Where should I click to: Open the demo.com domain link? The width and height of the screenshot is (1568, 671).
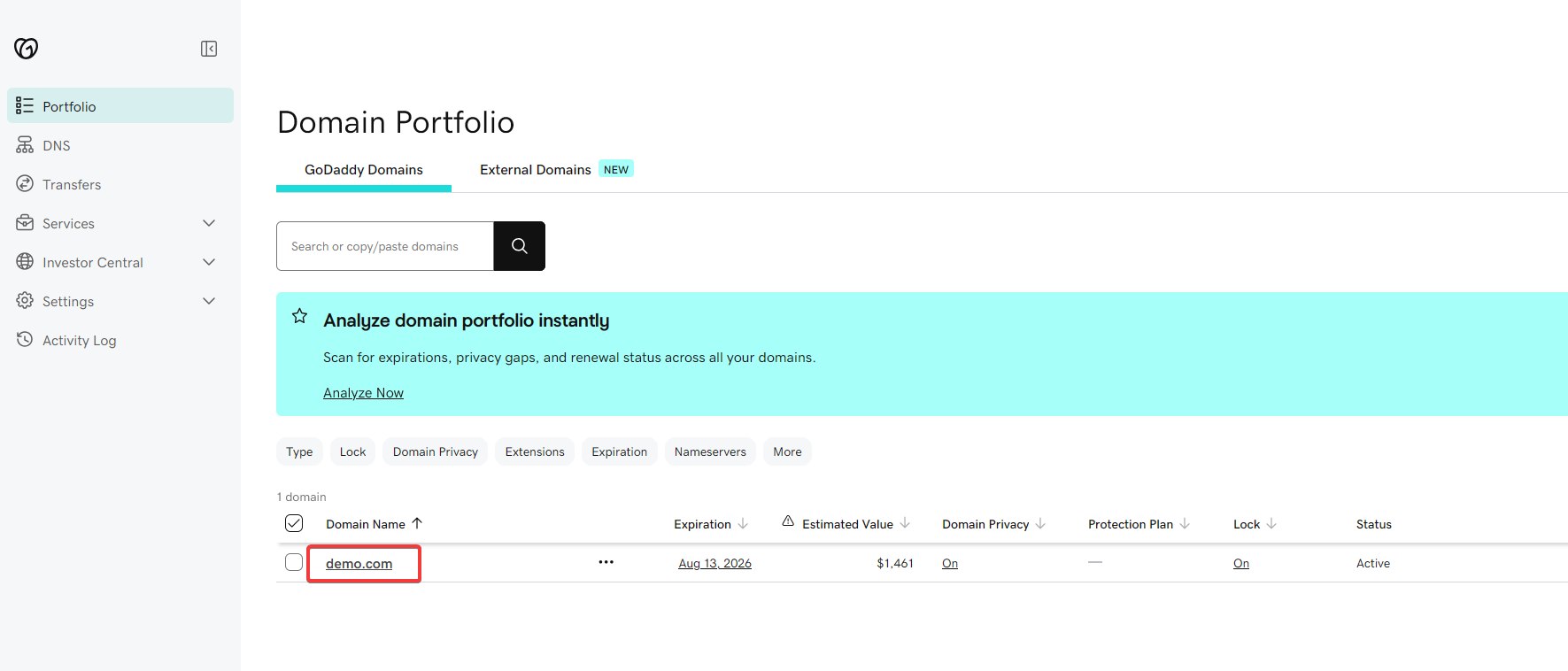pos(359,564)
